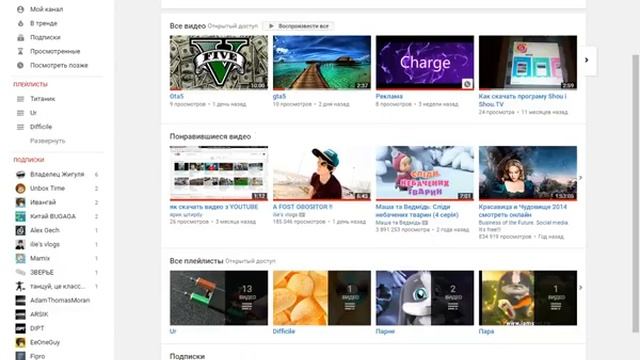Image resolution: width=640 pixels, height=360 pixels.
Task: Open the Difficile playlist title under thumbnail
Action: tap(284, 331)
